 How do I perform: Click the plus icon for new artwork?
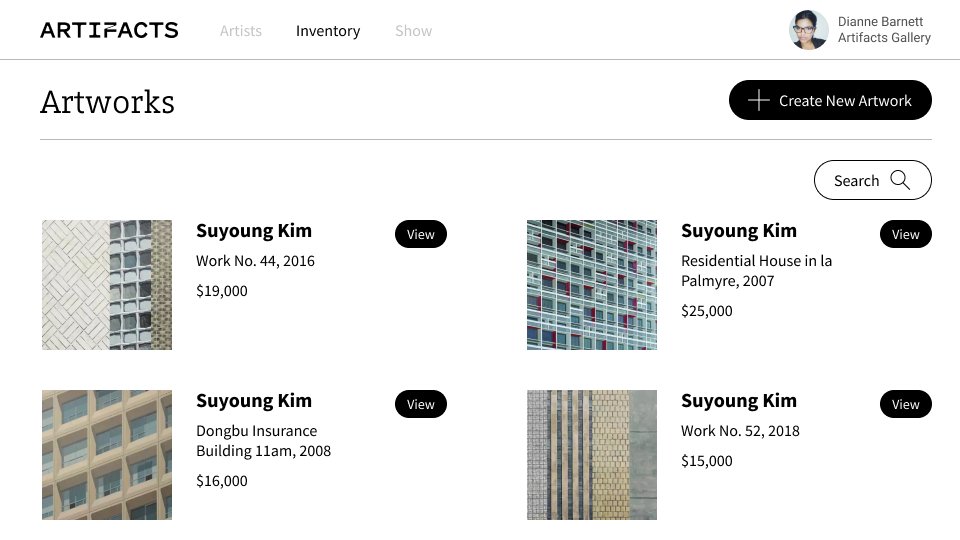tap(759, 100)
